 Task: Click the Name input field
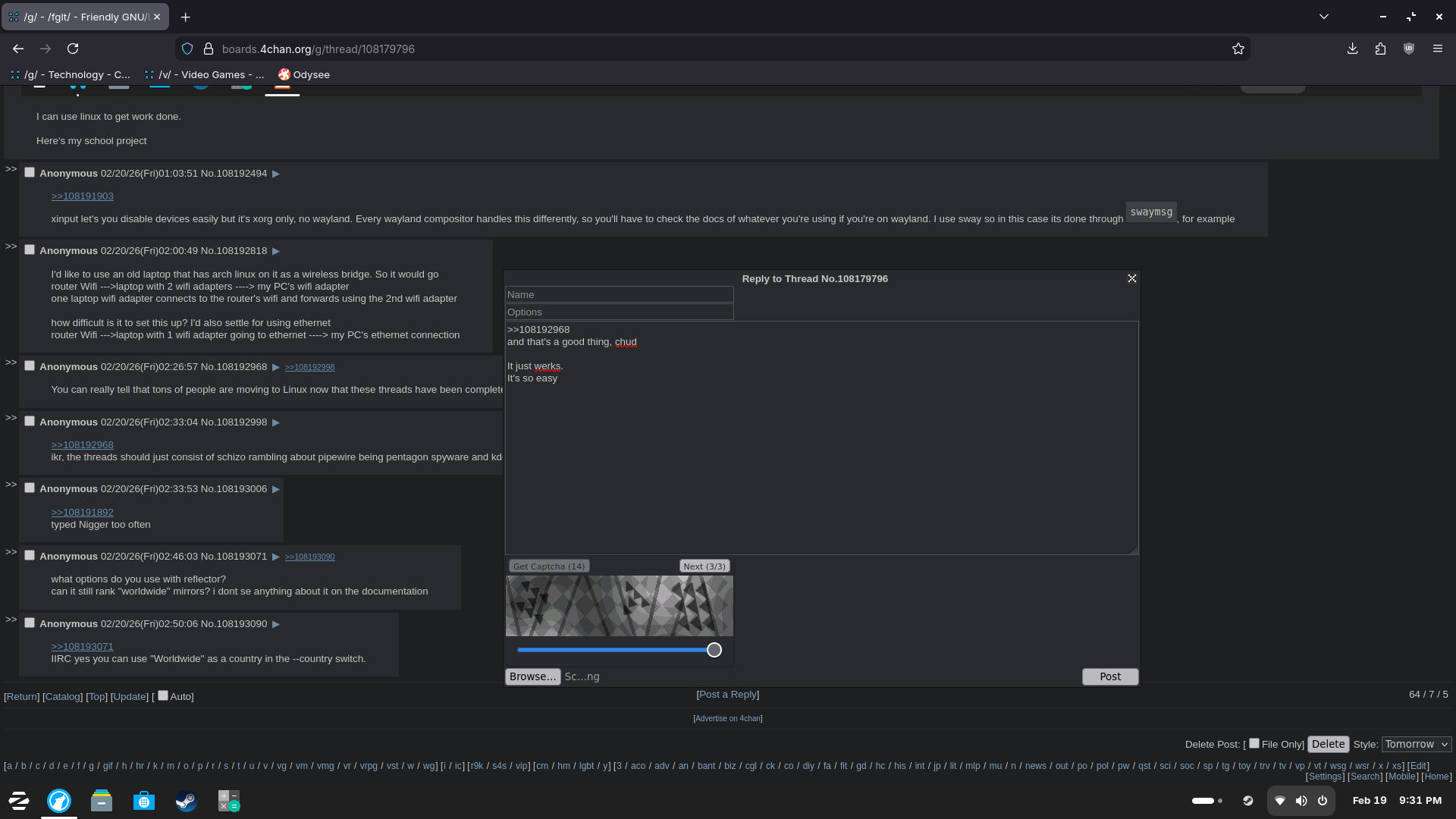(x=619, y=294)
